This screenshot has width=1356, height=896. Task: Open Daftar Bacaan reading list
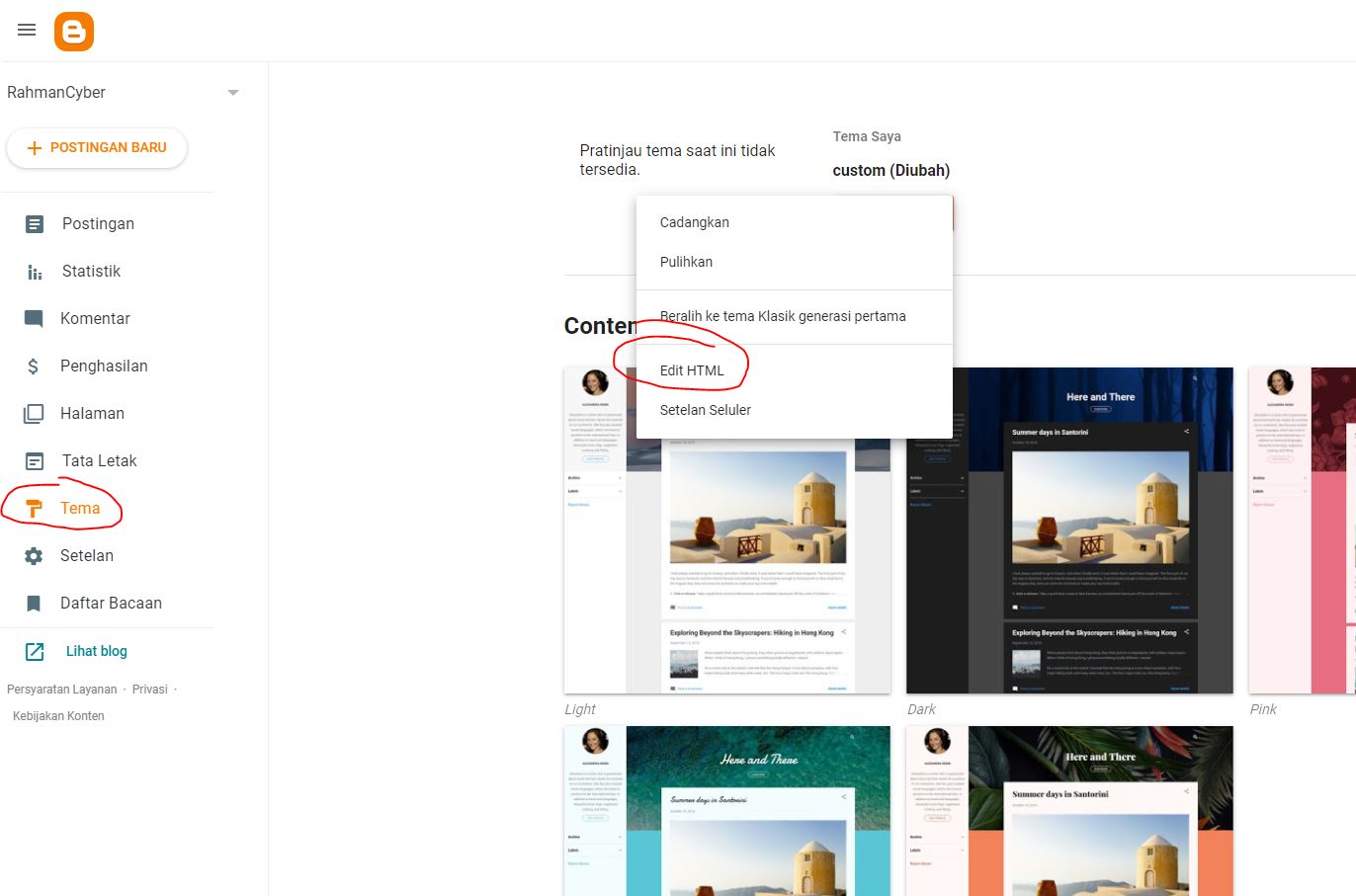(x=111, y=604)
